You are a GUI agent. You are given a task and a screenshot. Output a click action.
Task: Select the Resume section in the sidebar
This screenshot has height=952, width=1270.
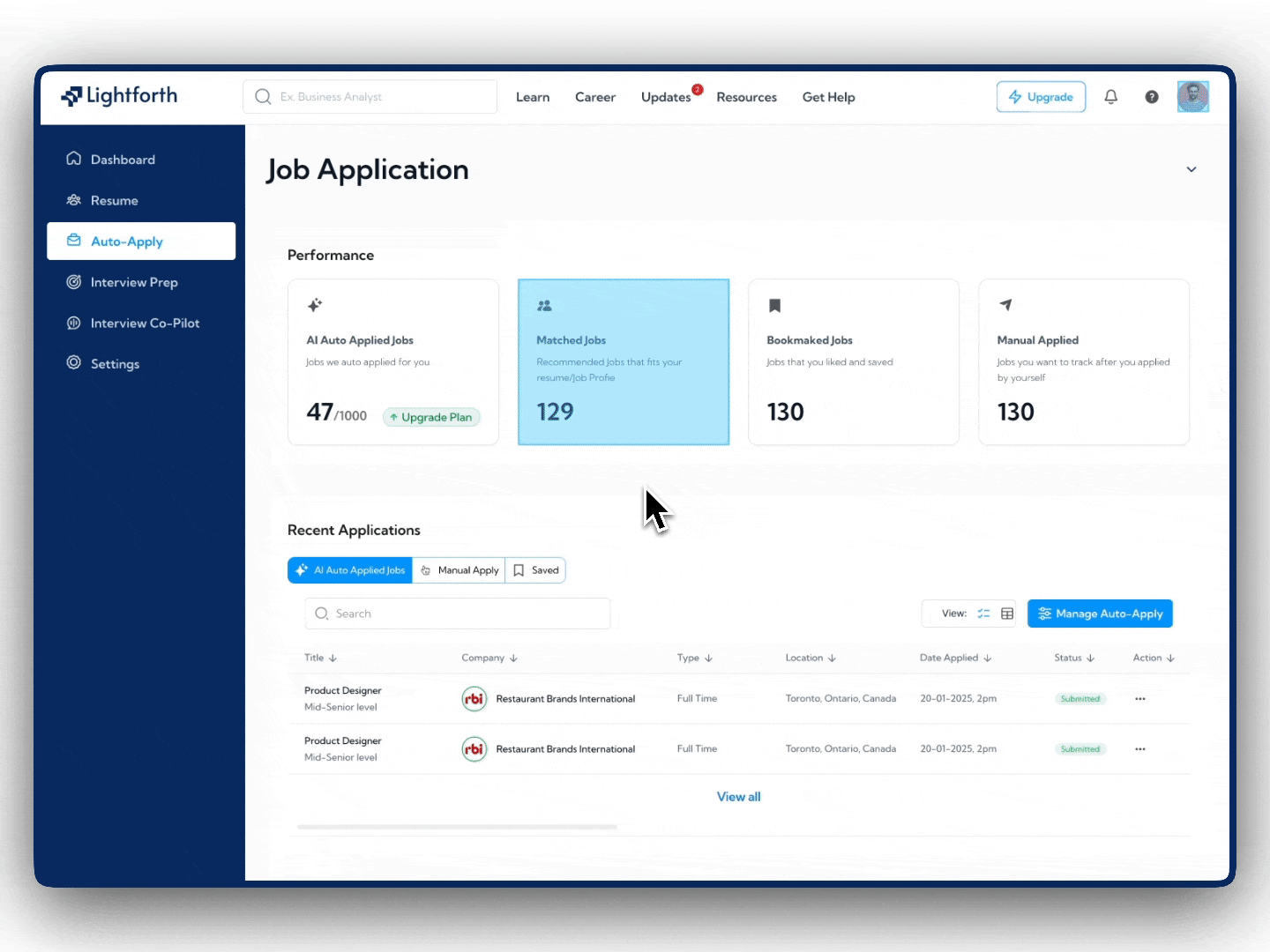point(114,200)
